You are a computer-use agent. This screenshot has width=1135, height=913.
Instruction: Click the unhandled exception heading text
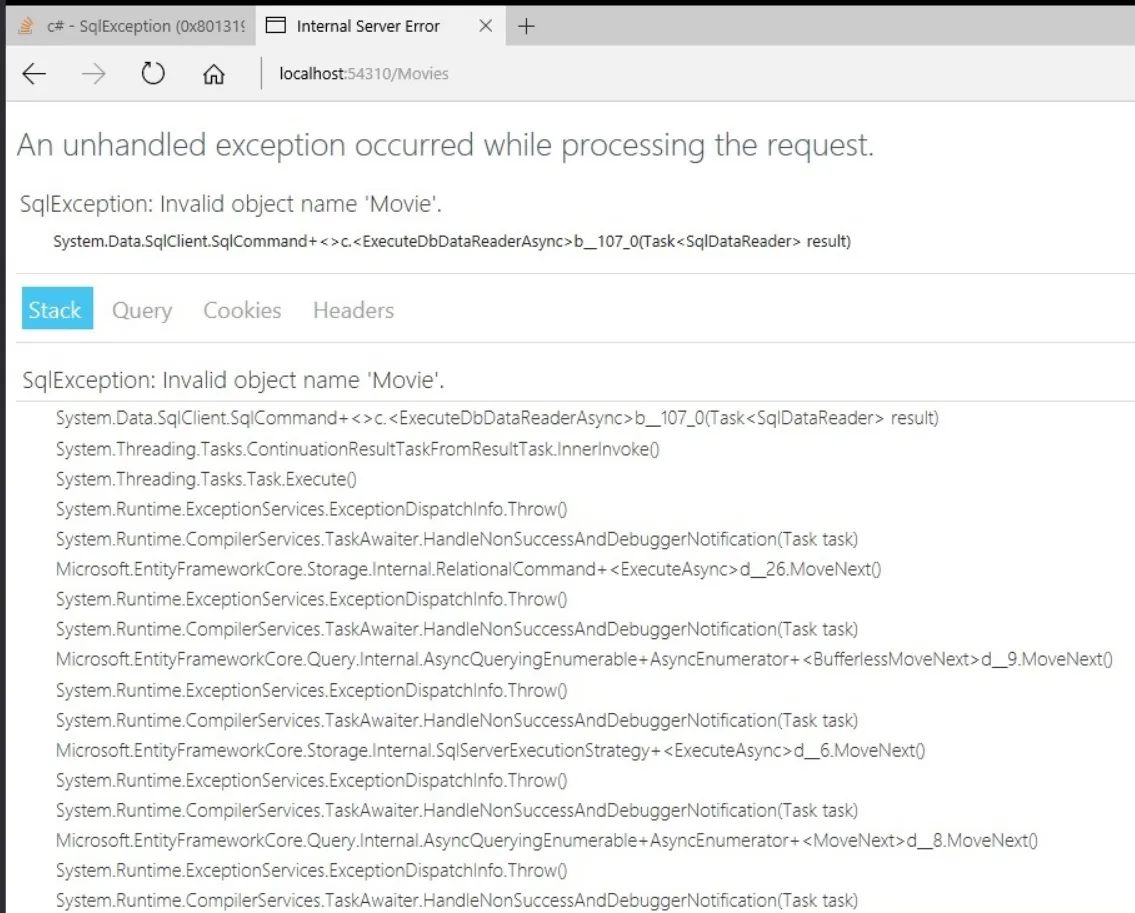[445, 146]
